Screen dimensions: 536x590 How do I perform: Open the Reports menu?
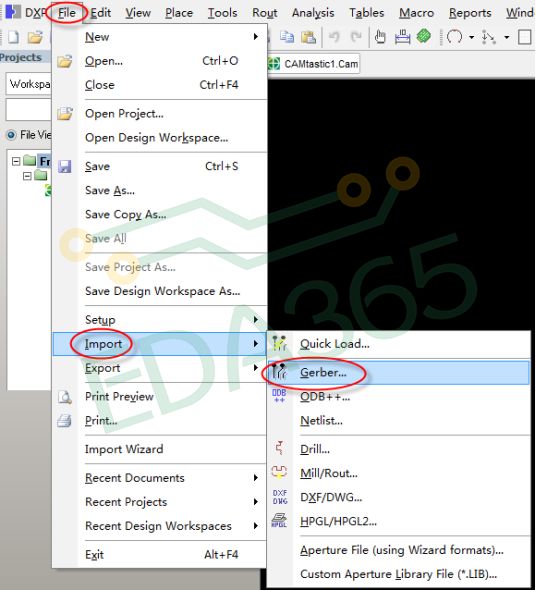click(470, 13)
